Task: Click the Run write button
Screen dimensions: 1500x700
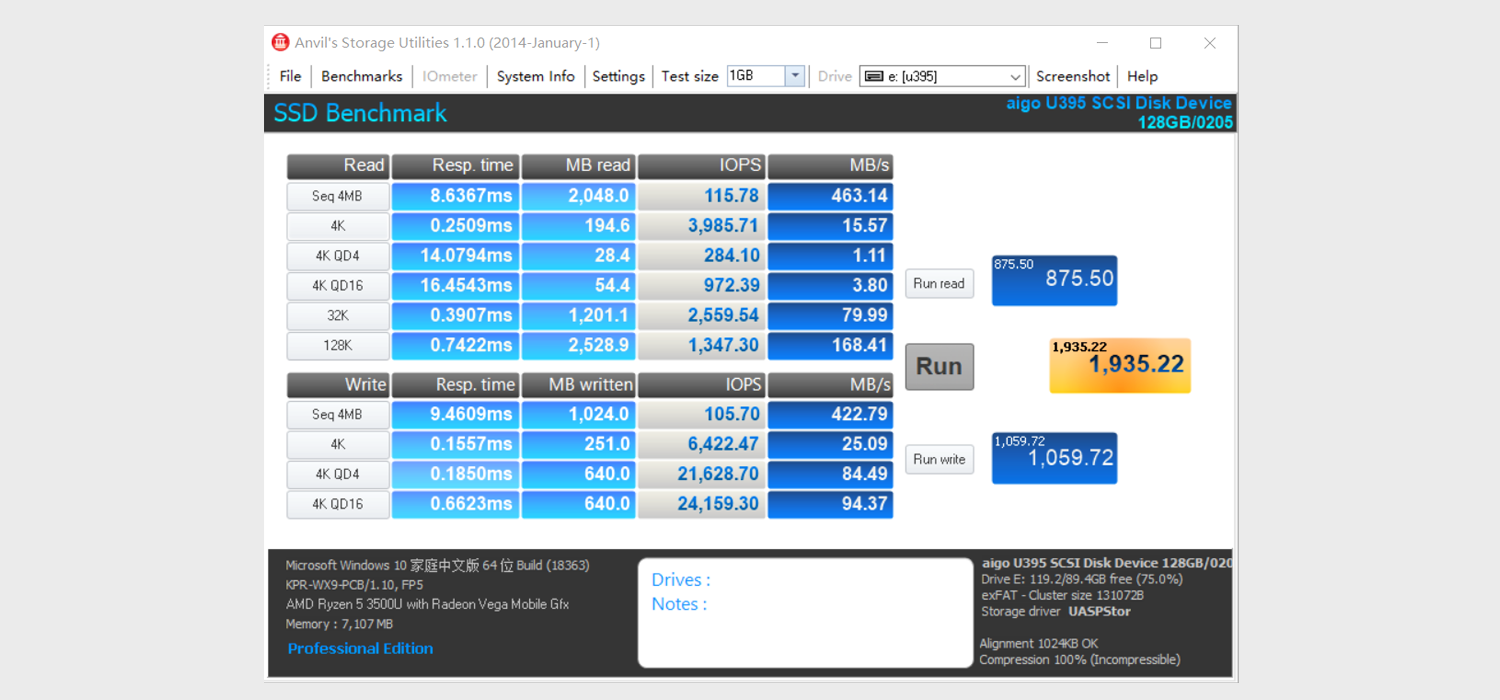Action: tap(939, 459)
